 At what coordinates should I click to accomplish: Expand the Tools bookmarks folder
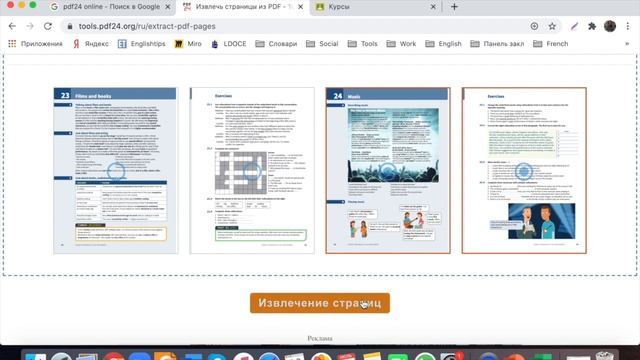click(x=363, y=44)
